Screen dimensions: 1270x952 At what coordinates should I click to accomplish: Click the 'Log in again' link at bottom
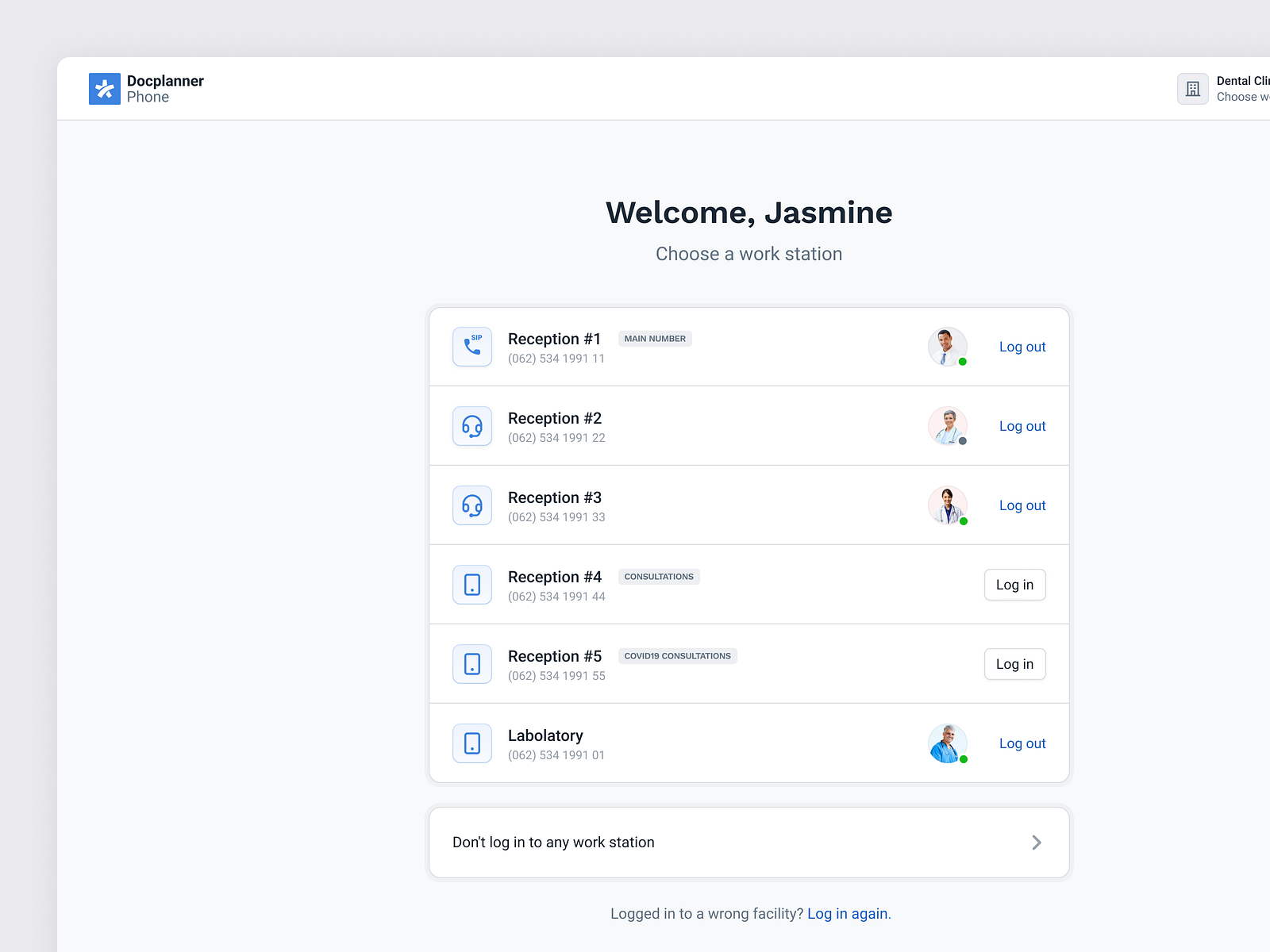(x=847, y=913)
